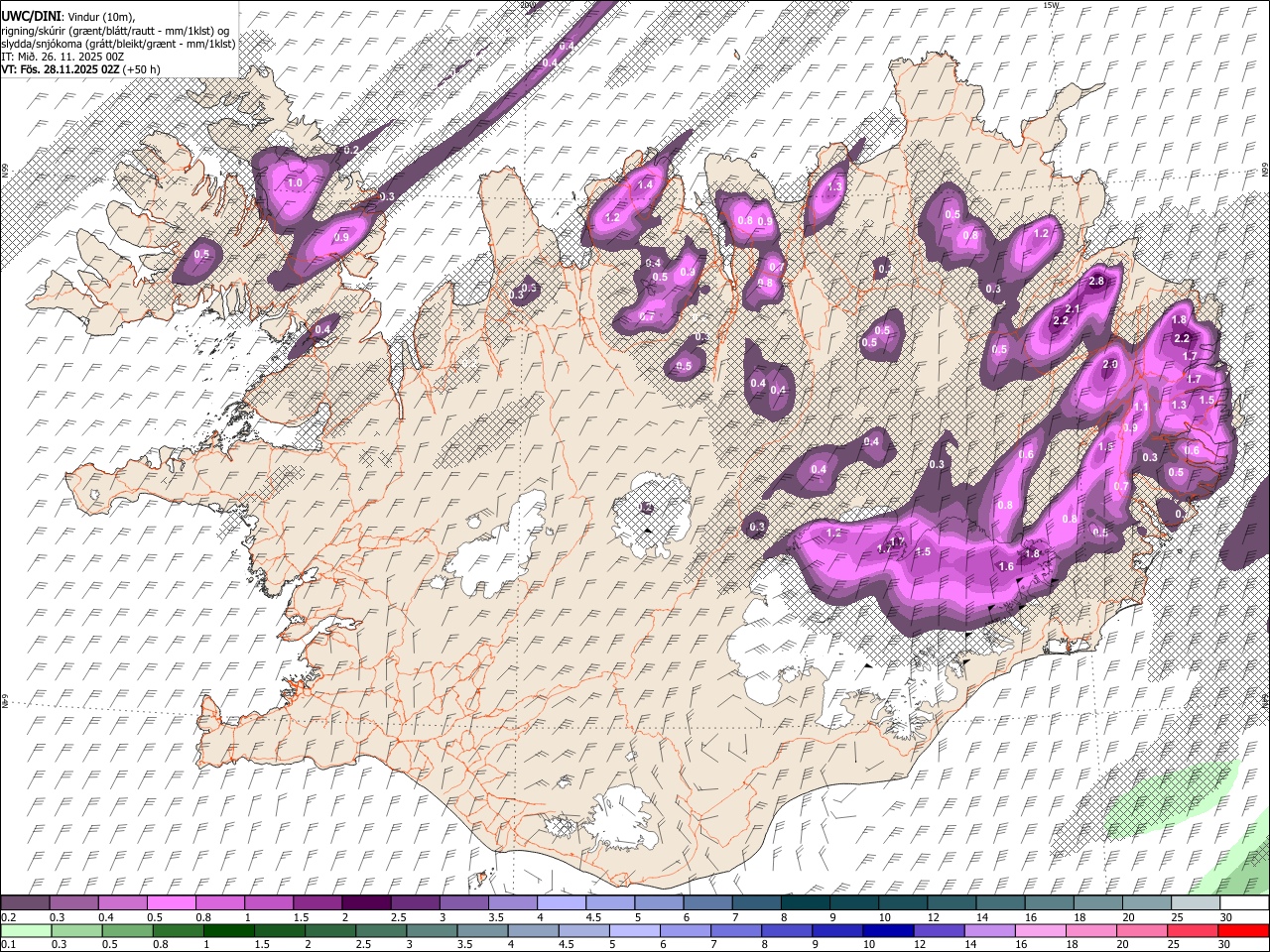Click the 1.1 snowfall value on the map
This screenshot has height=952, width=1270.
tap(1141, 407)
